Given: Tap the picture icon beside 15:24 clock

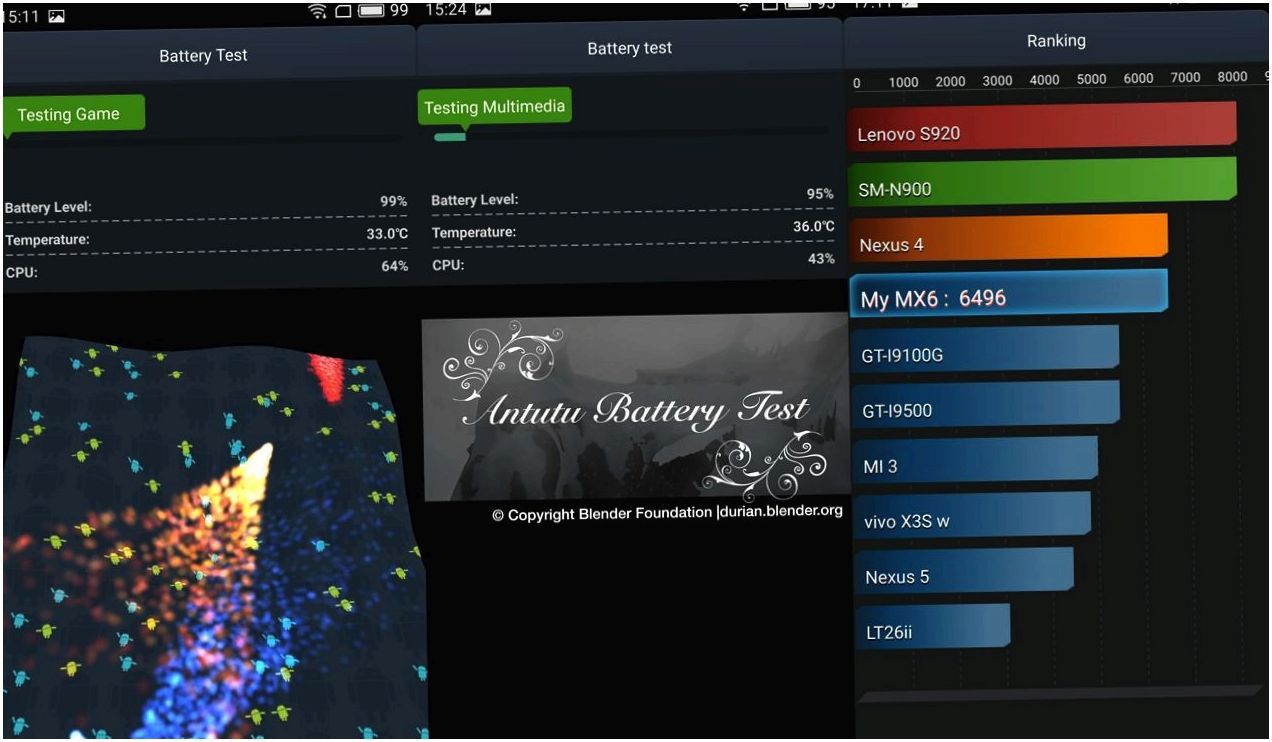Looking at the screenshot, I should click(483, 9).
